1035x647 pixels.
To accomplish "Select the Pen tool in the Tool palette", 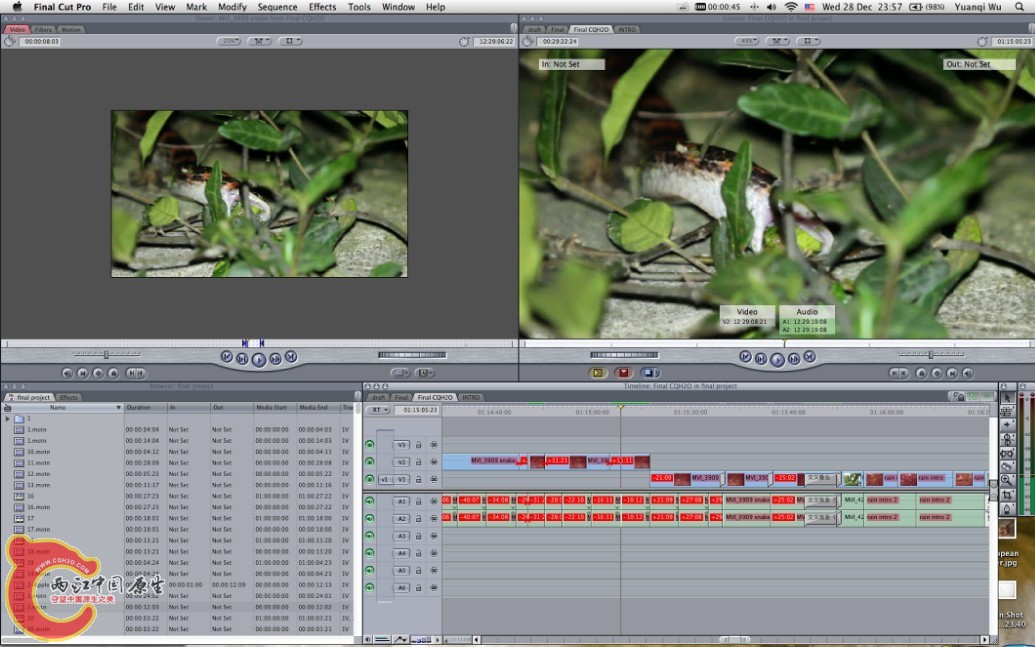I will (x=1007, y=508).
